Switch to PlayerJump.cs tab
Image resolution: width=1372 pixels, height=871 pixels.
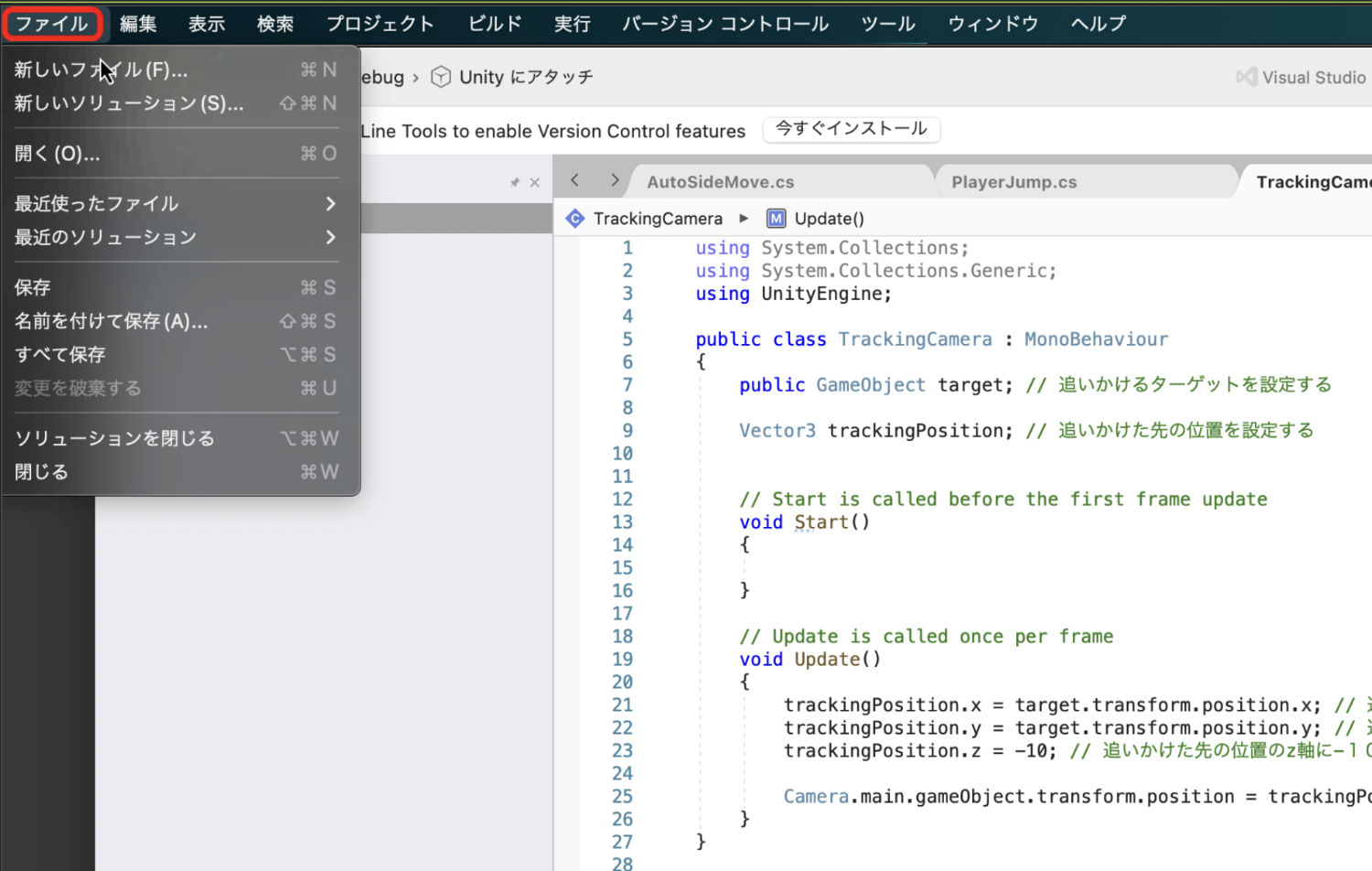click(x=1014, y=181)
